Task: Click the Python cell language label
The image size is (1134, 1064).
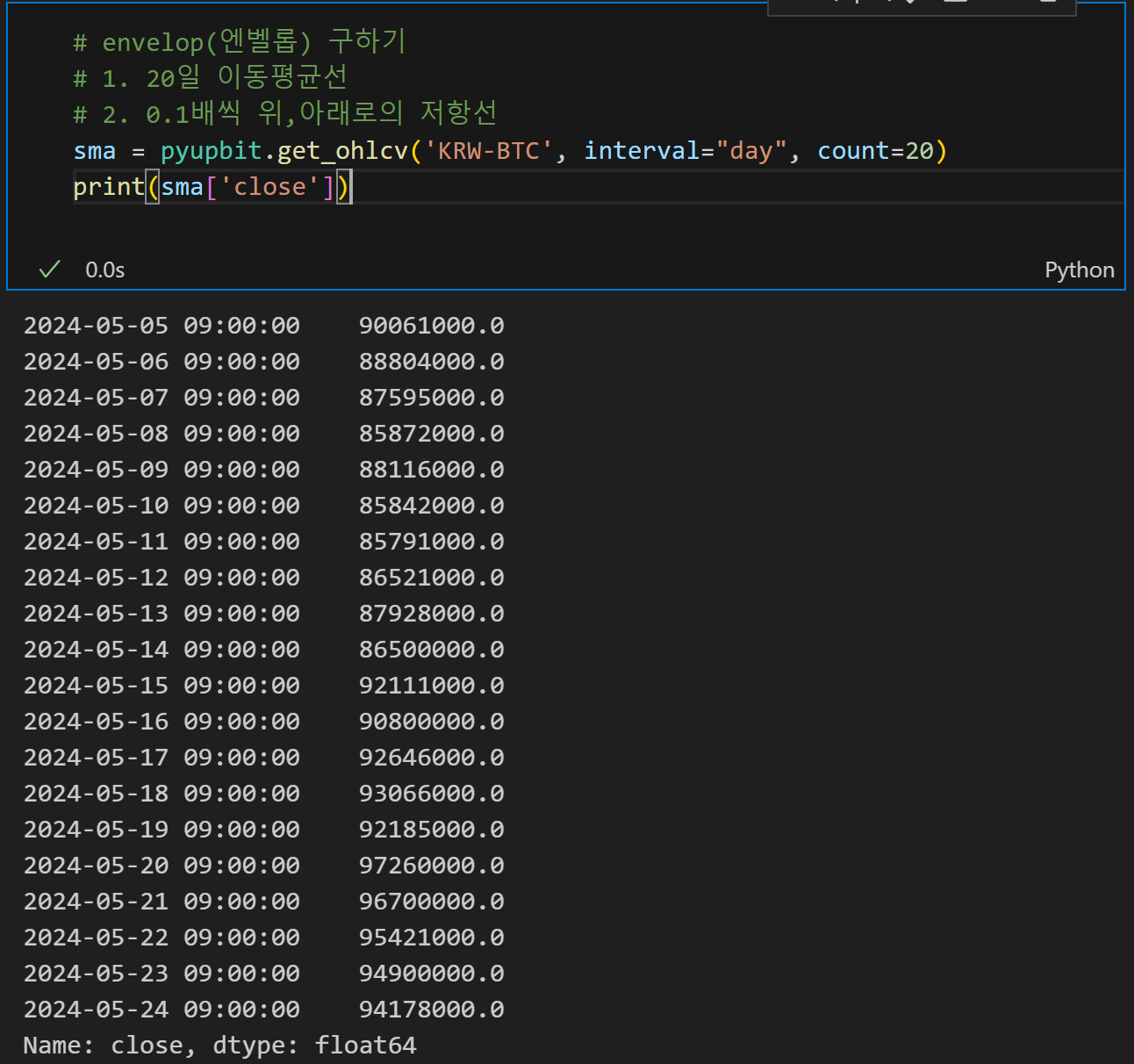Action: (1079, 270)
